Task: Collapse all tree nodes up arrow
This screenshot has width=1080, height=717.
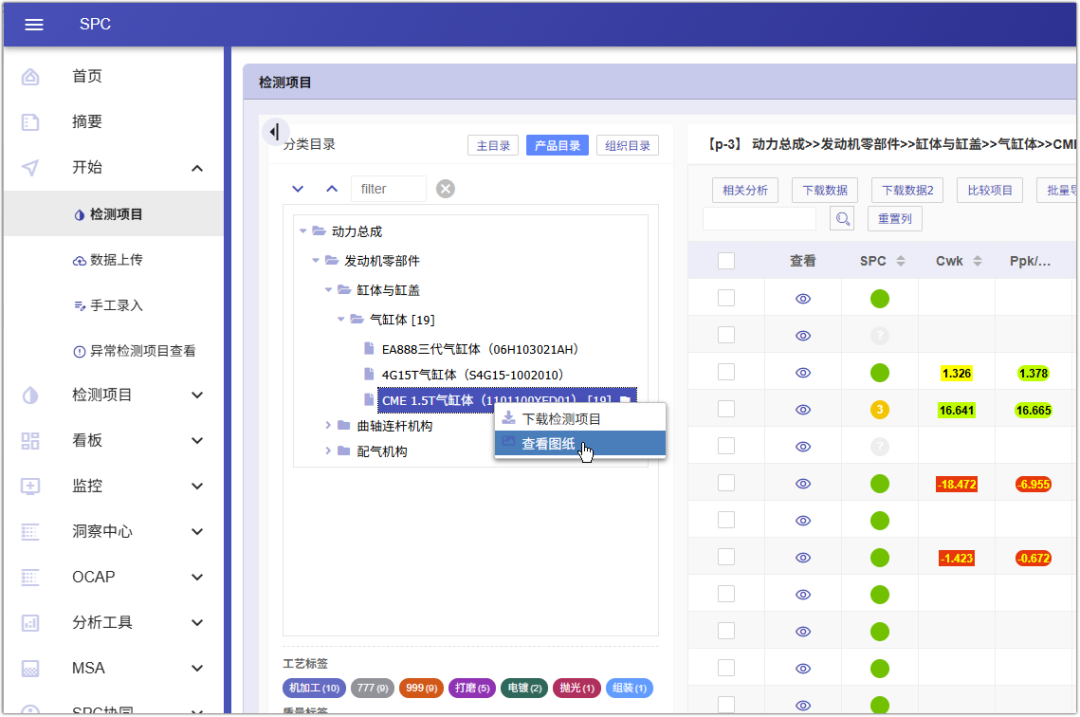Action: 332,189
